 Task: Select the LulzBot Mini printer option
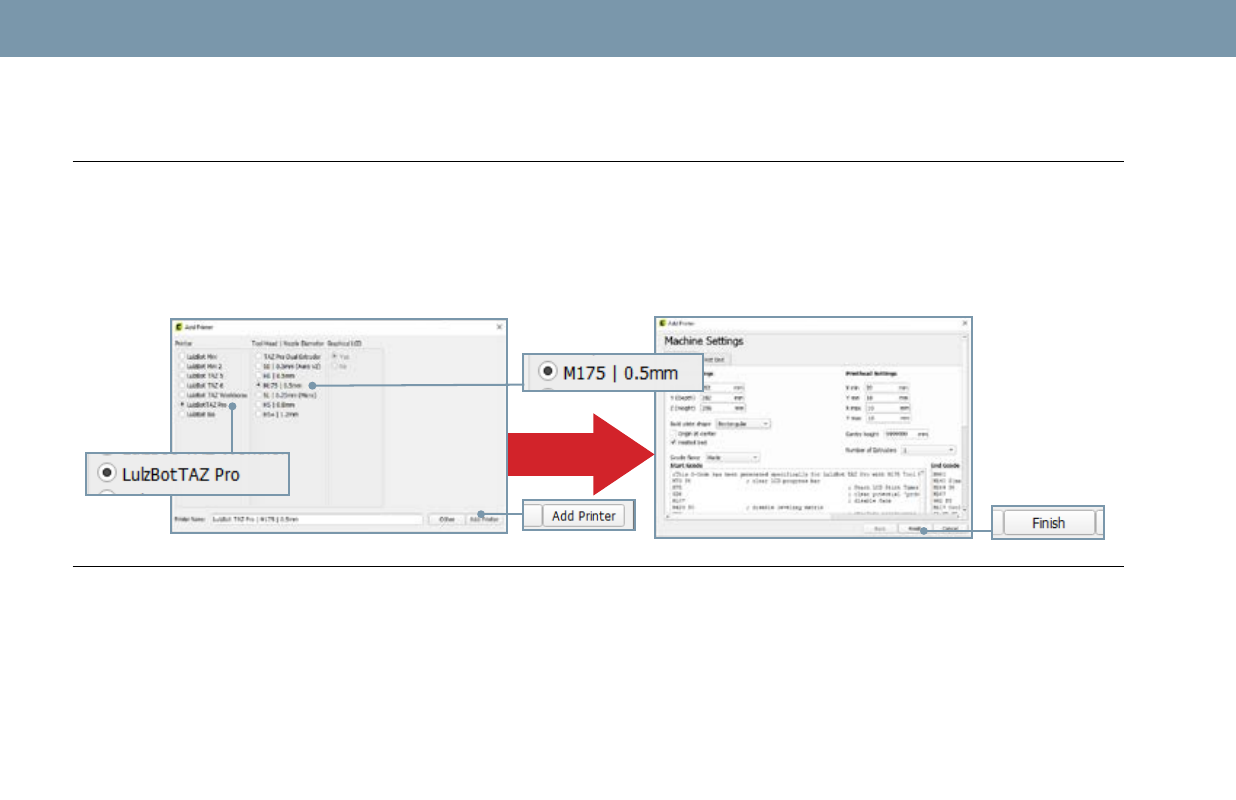point(183,355)
